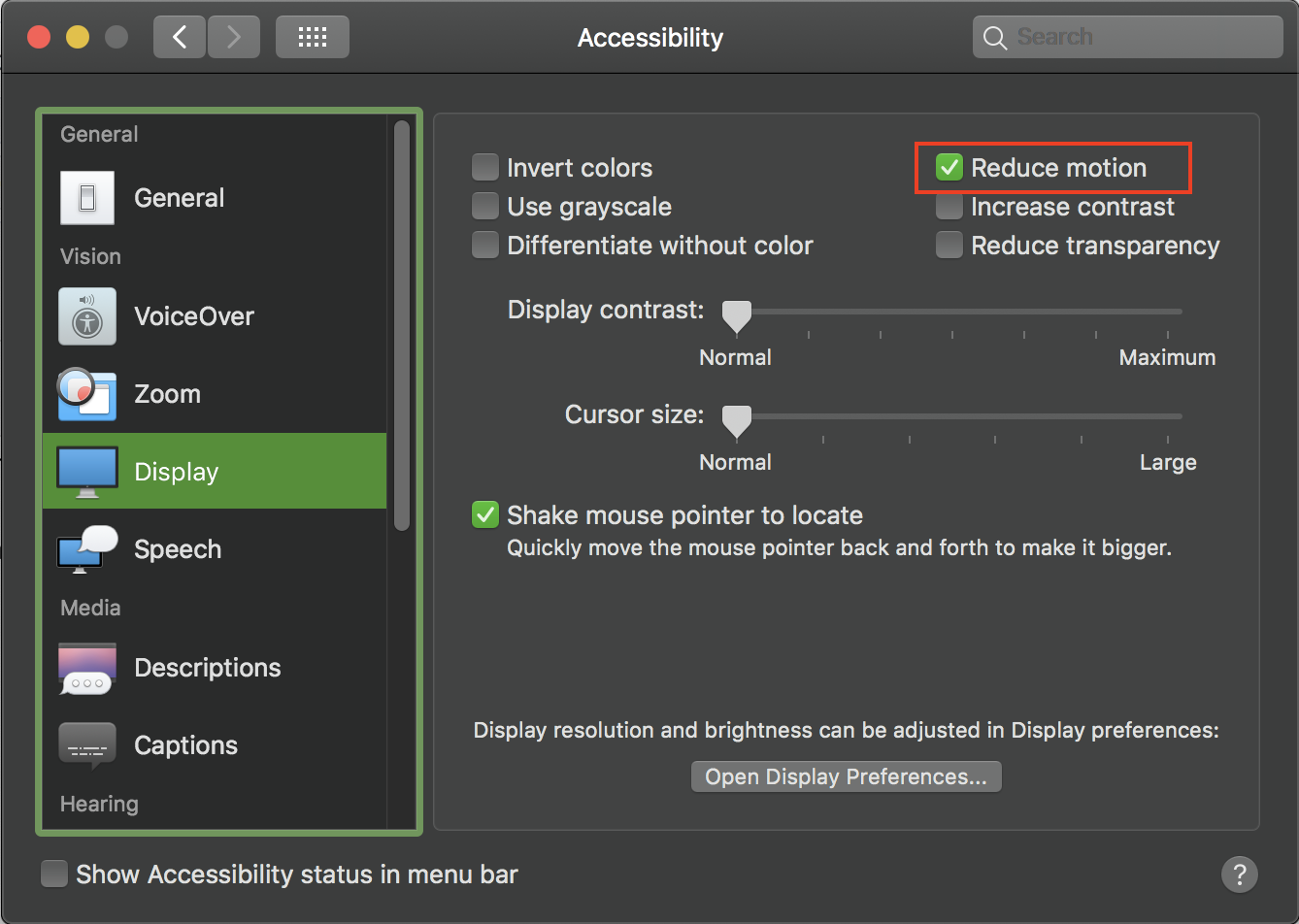
Task: Open the Zoom magnifier icon
Action: point(87,394)
